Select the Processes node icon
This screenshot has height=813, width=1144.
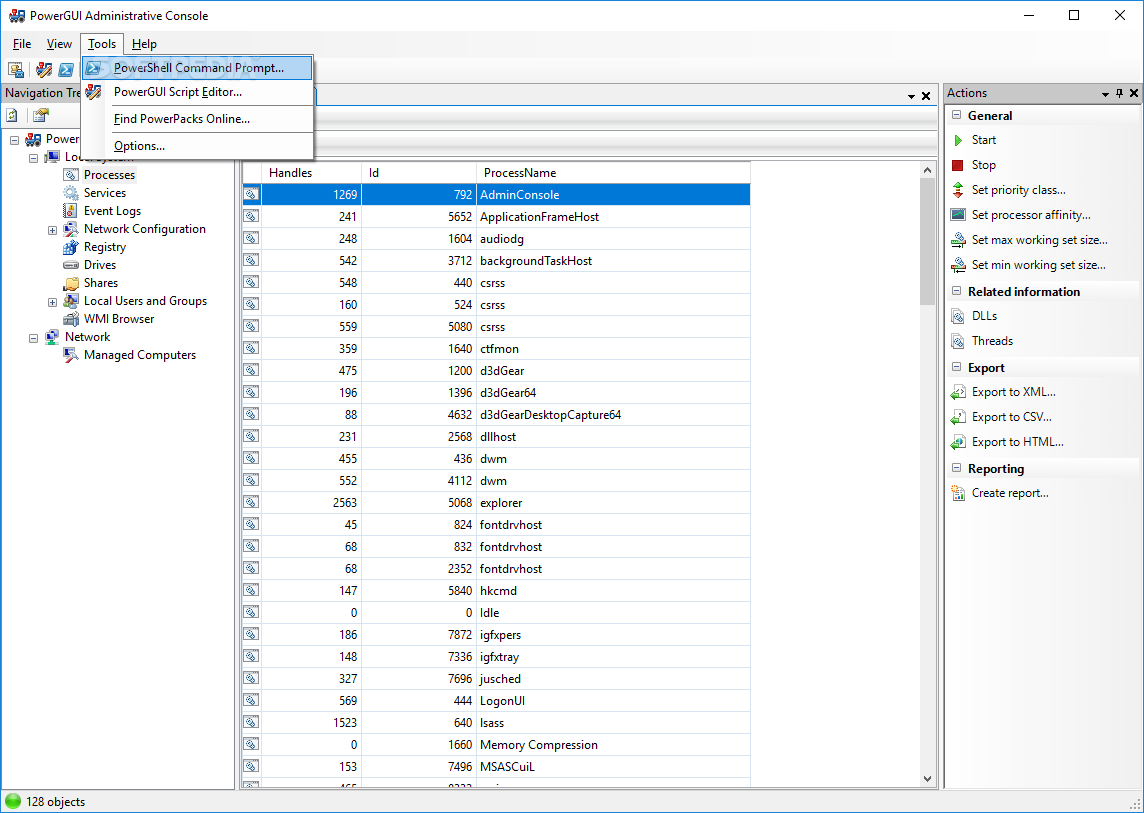pos(71,175)
